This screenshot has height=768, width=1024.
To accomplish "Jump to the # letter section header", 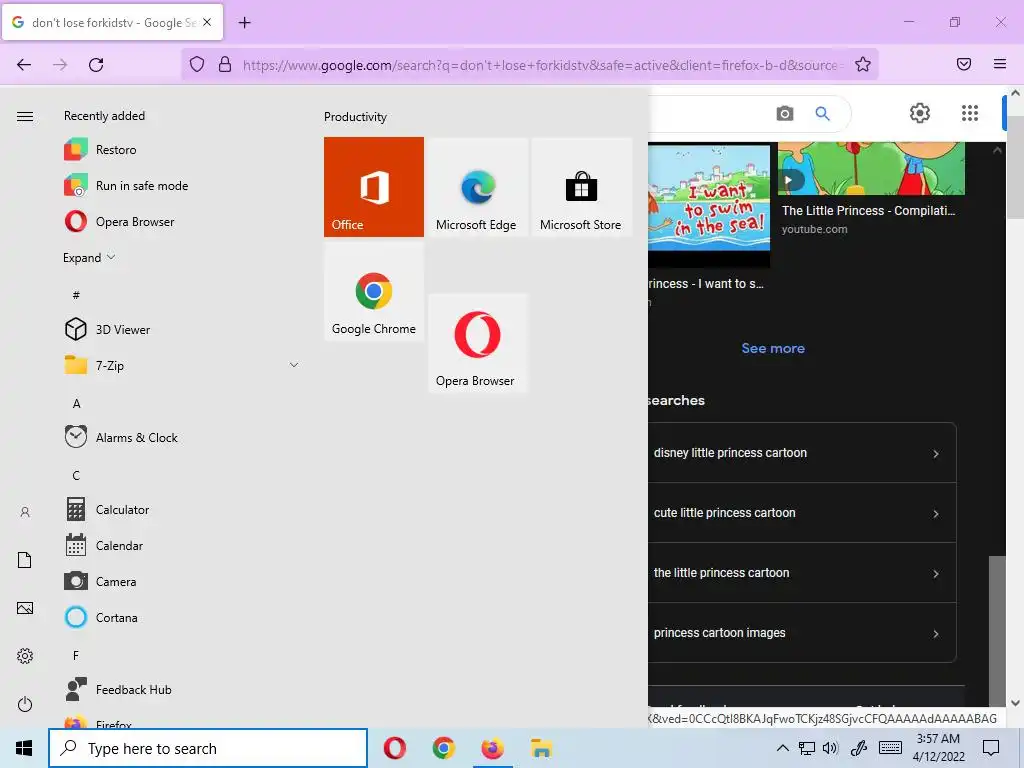I will click(x=76, y=295).
